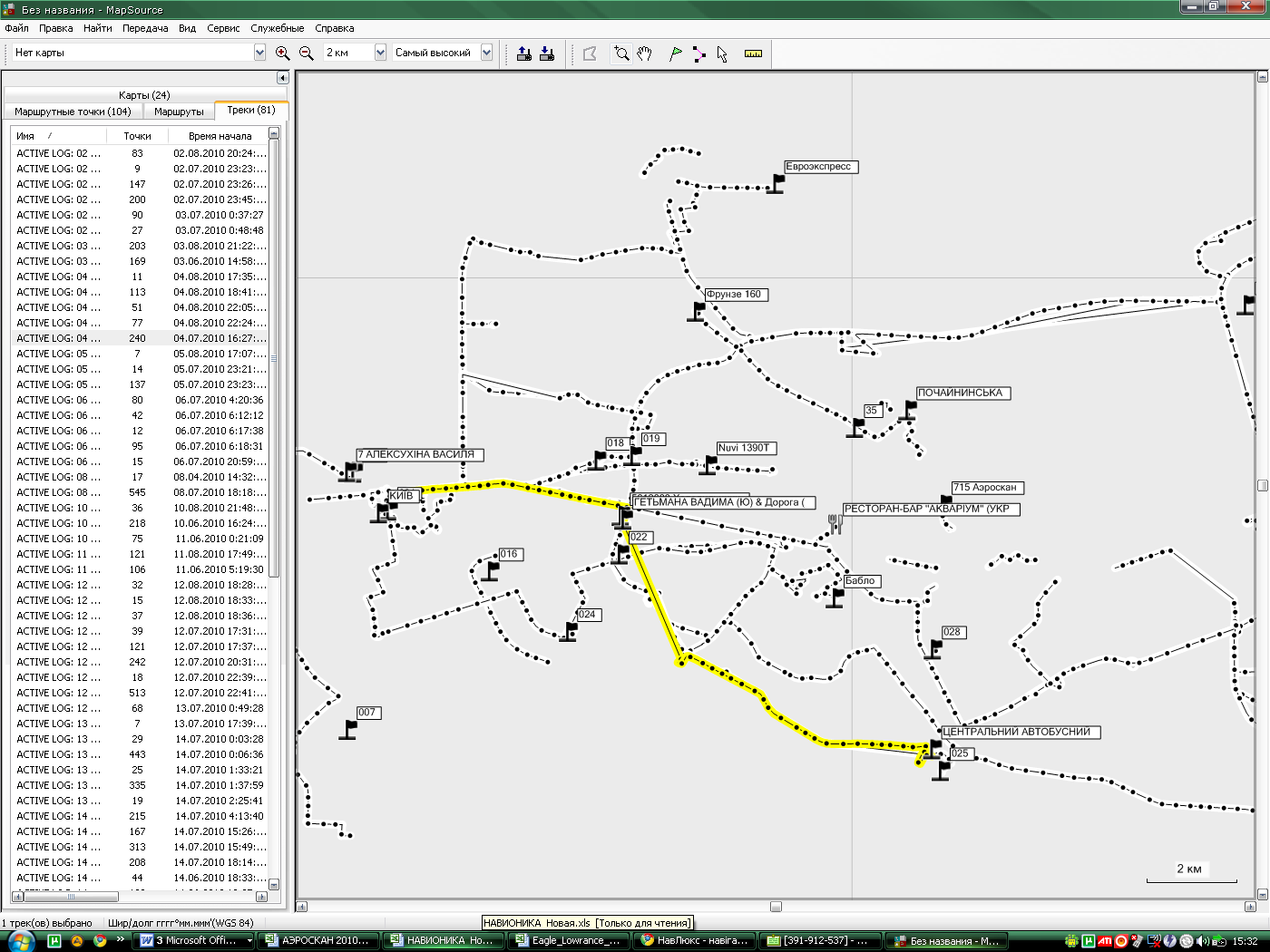Open the 'Нет карты' map selection dropdown
This screenshot has width=1270, height=952.
coord(259,53)
